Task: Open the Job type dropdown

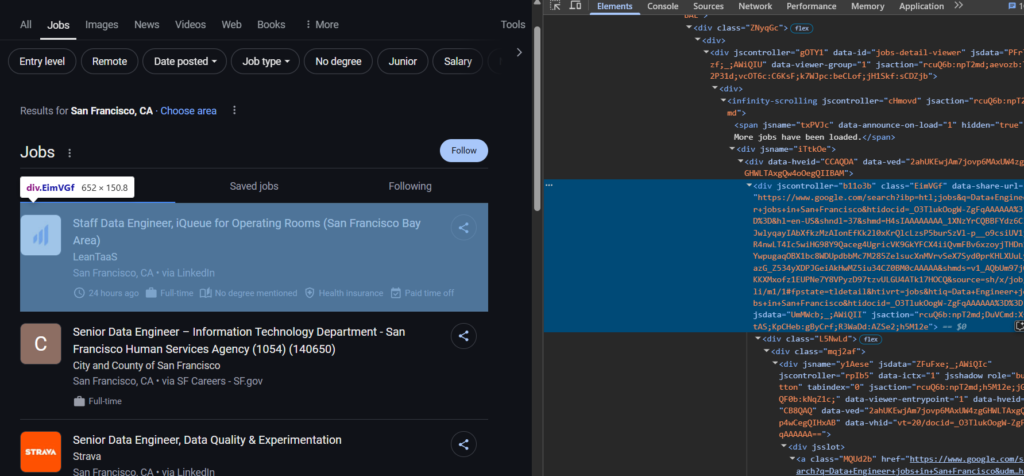Action: tap(267, 62)
